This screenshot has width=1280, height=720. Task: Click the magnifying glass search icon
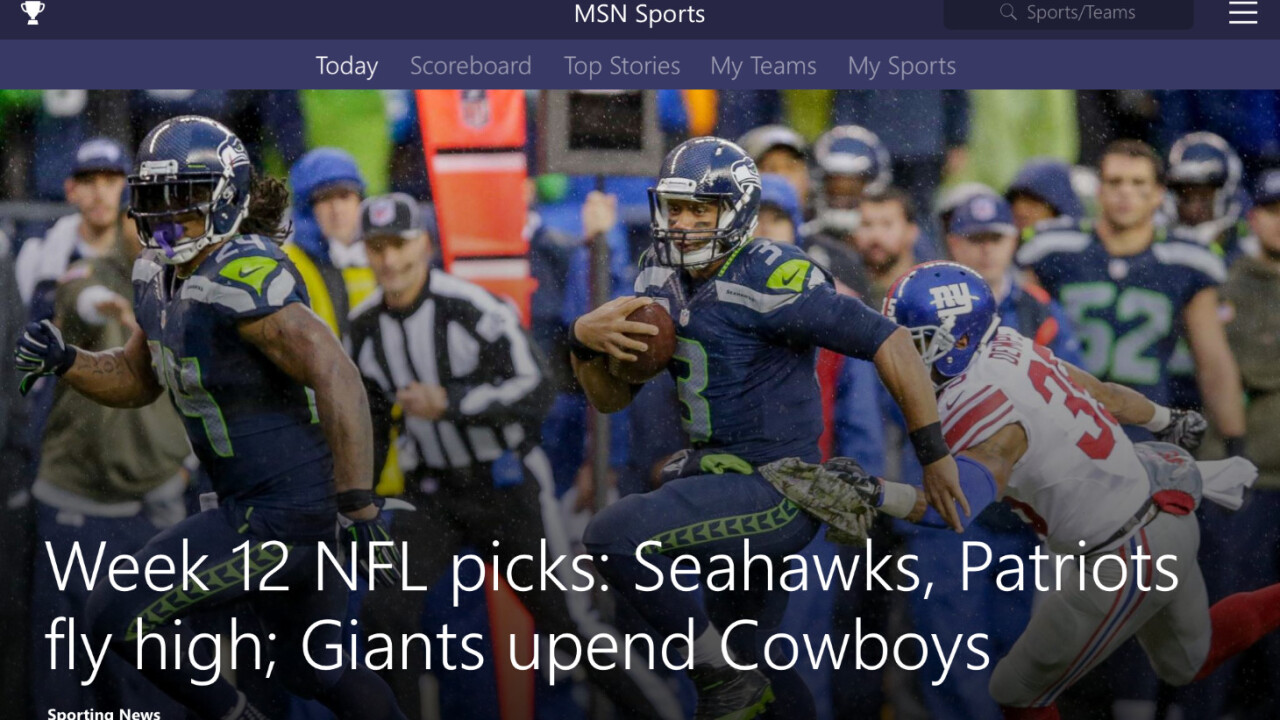click(1008, 13)
